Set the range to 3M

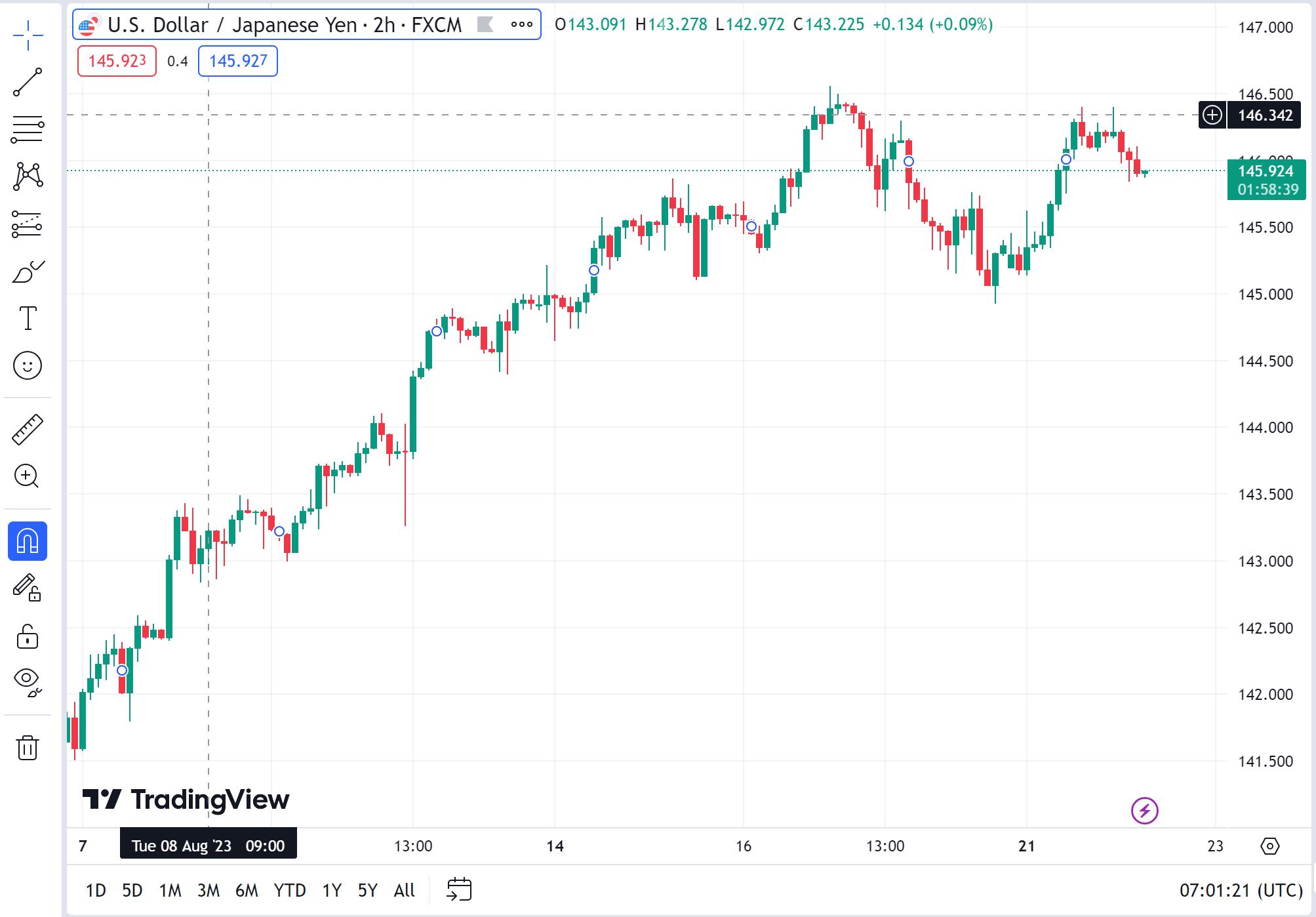point(209,890)
